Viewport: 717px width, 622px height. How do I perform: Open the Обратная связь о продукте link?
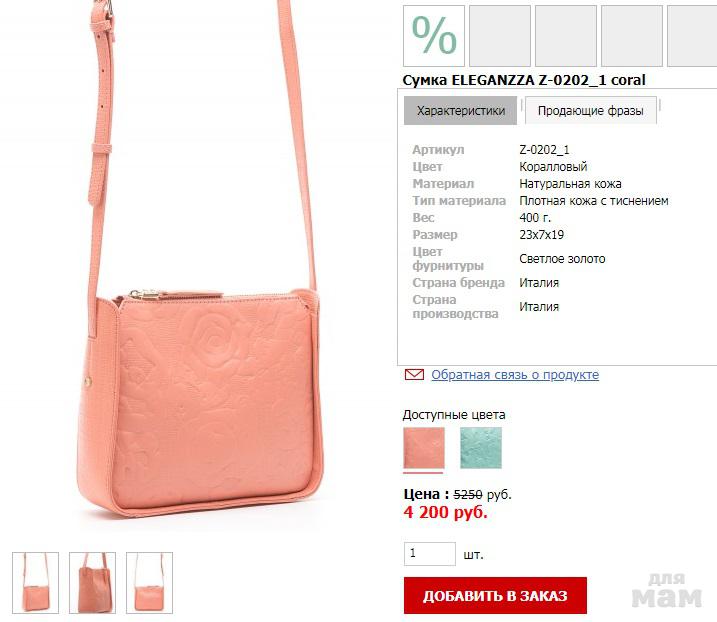[515, 375]
